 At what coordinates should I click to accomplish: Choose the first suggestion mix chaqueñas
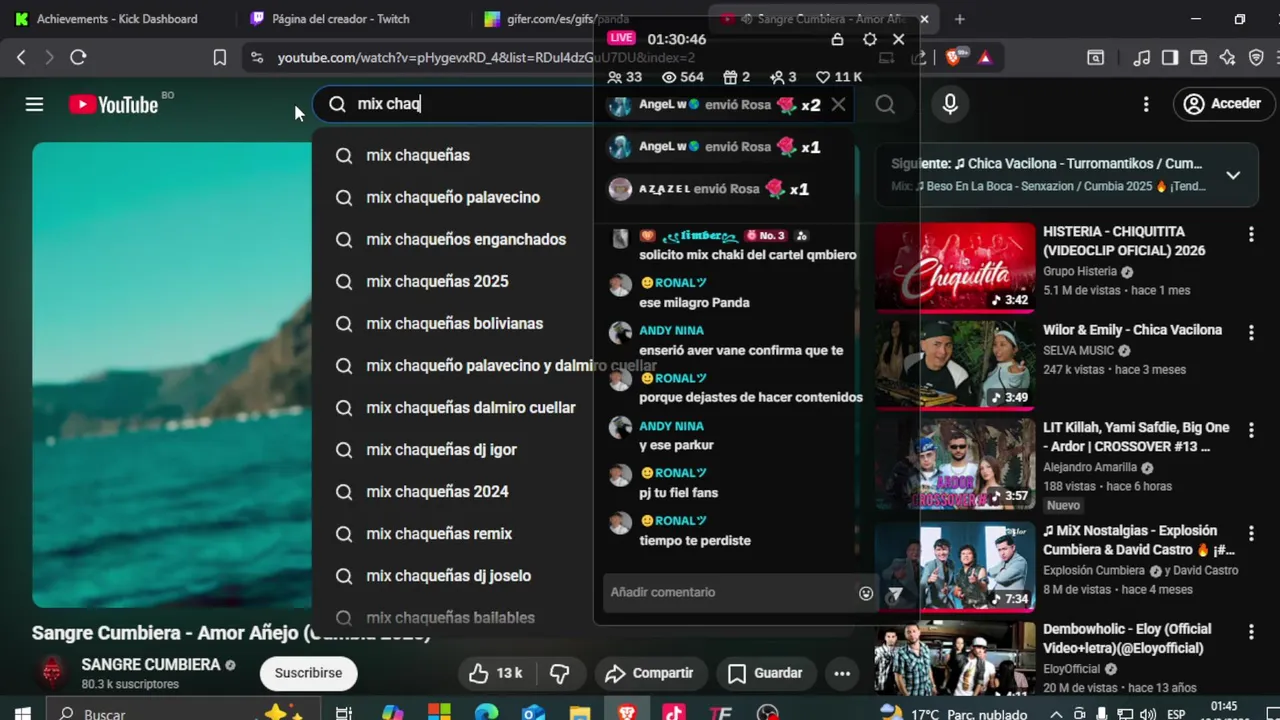[418, 155]
